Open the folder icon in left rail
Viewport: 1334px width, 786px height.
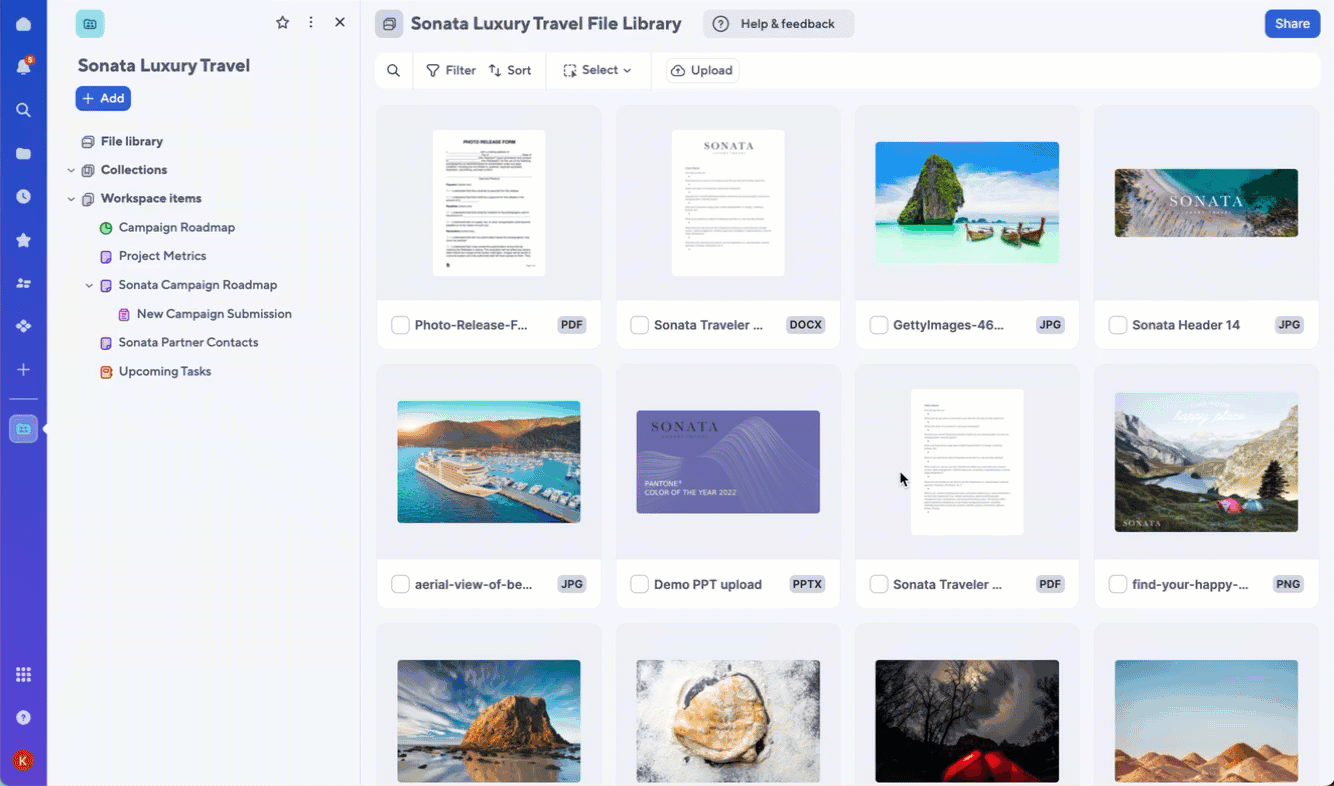pos(23,153)
